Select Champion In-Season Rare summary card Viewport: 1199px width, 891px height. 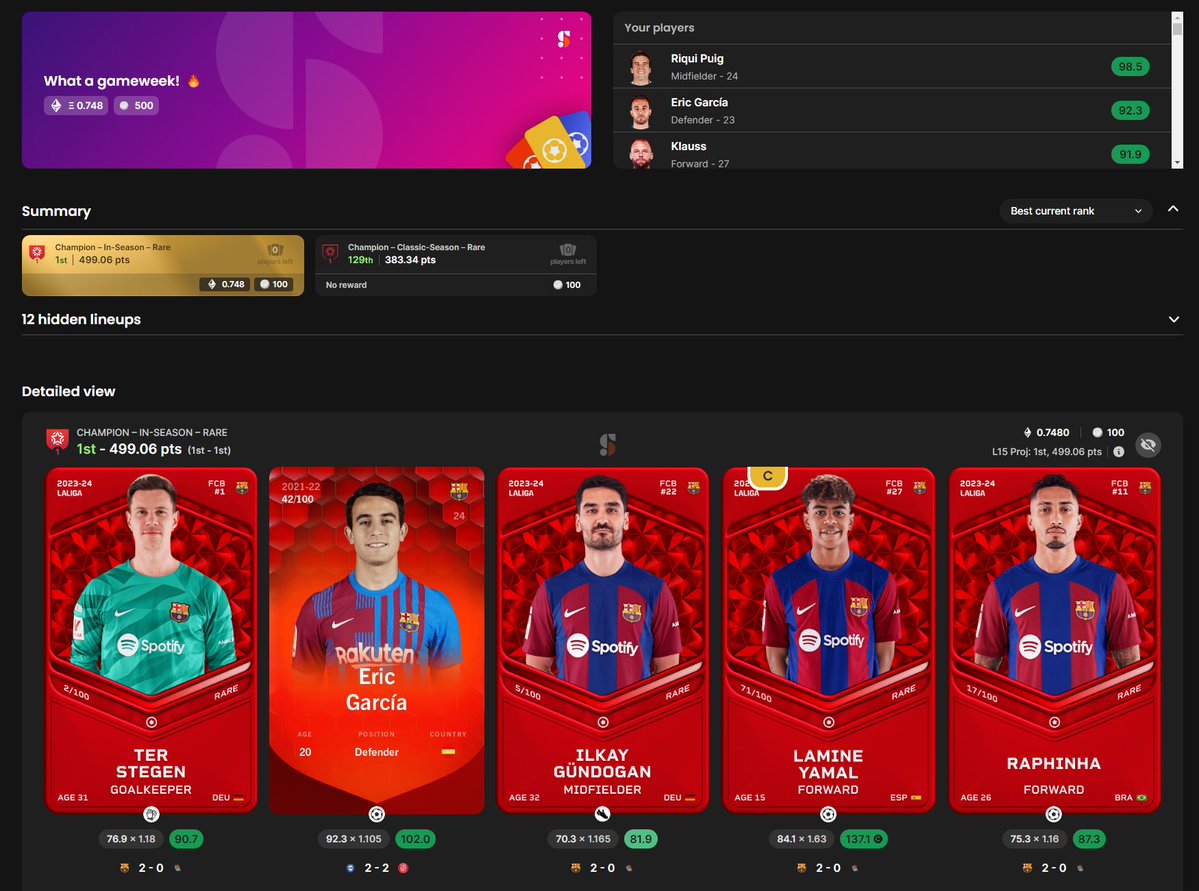tap(163, 265)
